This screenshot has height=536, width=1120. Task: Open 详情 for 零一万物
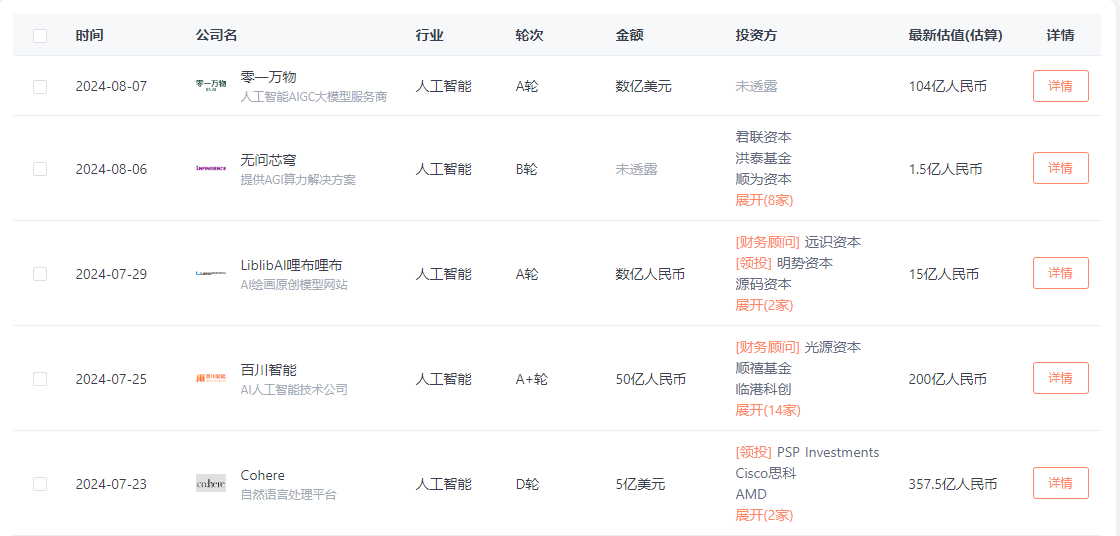point(1061,86)
